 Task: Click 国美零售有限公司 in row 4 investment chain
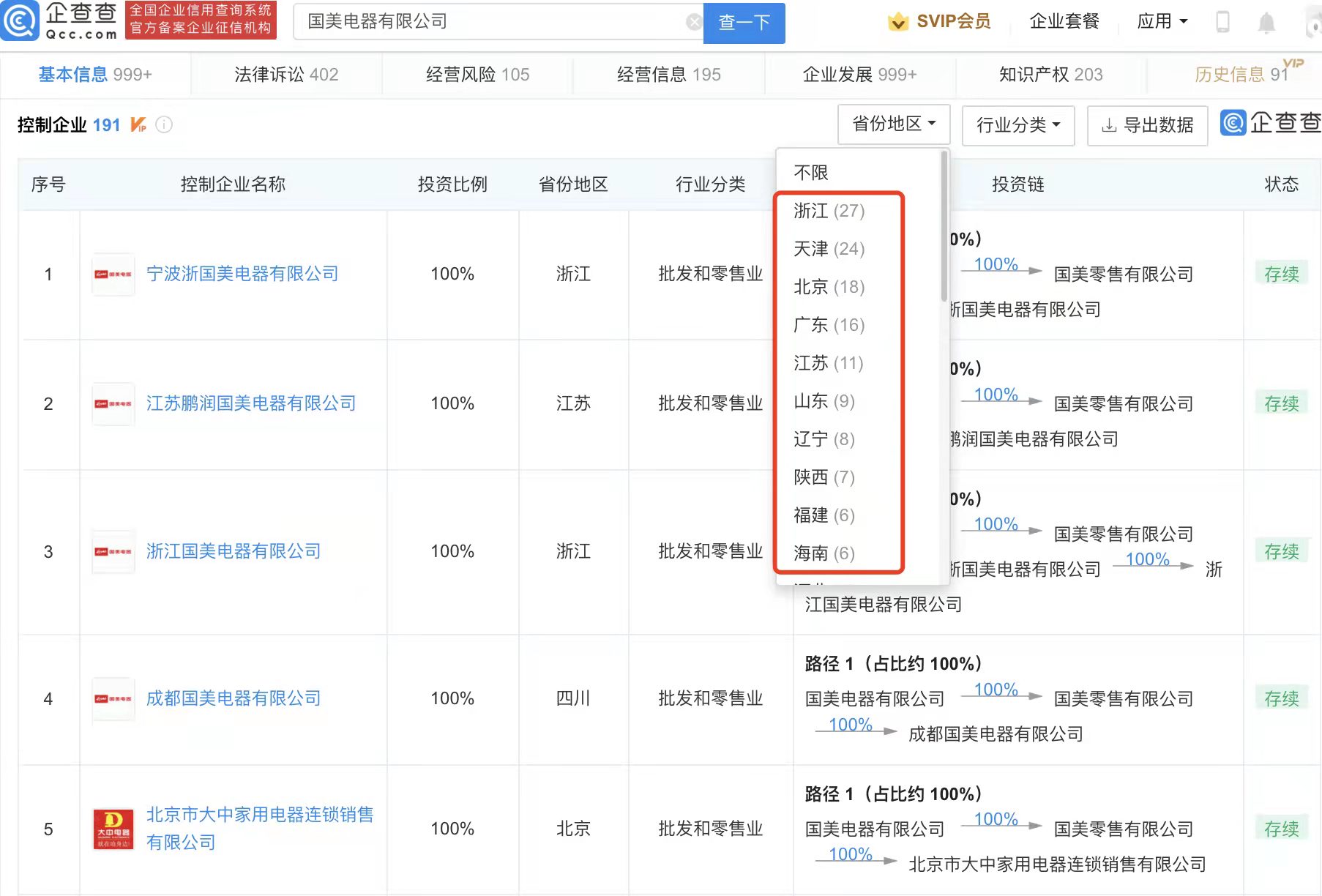[1124, 699]
